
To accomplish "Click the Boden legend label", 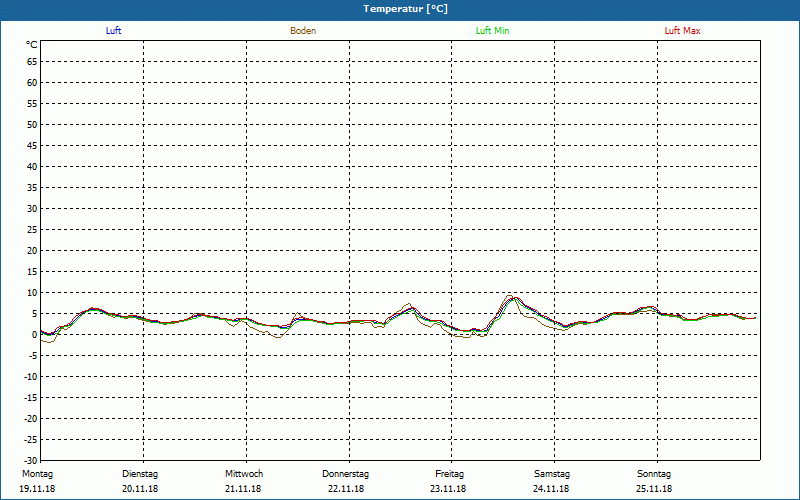I will 303,31.
